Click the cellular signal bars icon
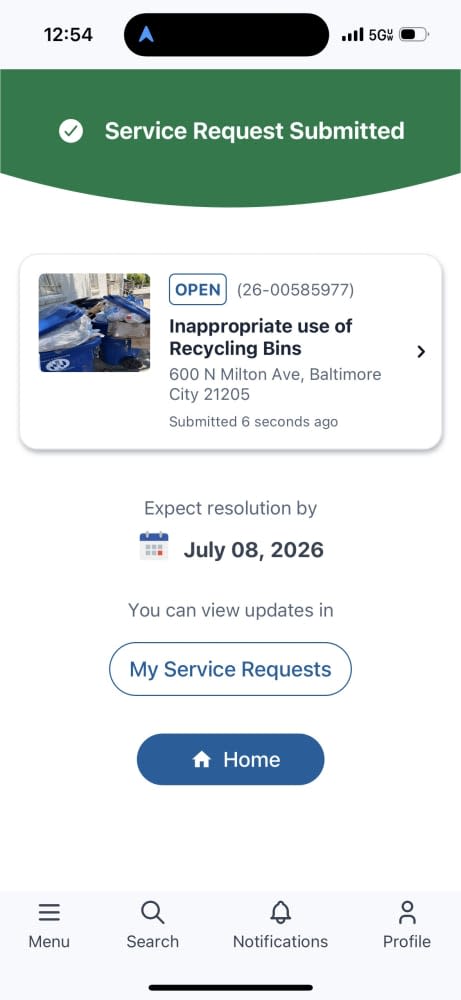 (x=353, y=34)
